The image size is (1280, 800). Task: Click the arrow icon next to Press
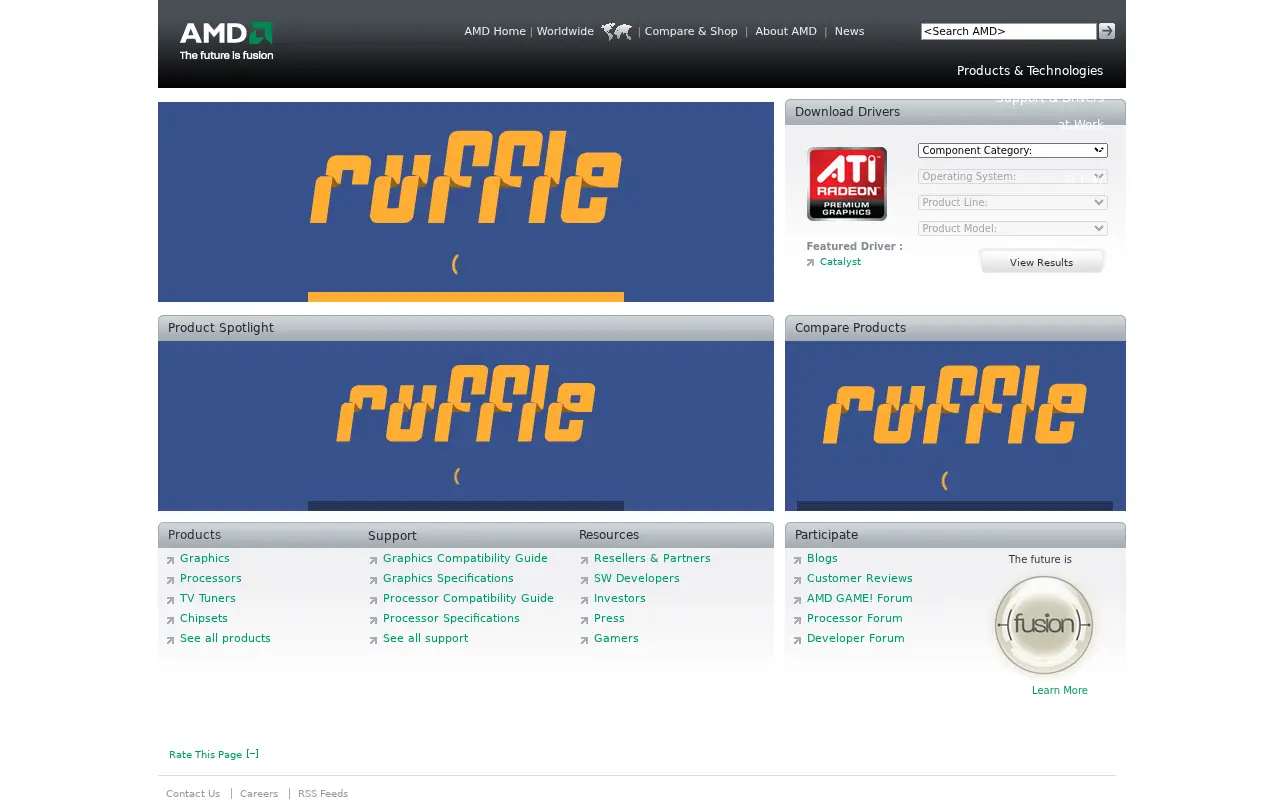point(584,620)
